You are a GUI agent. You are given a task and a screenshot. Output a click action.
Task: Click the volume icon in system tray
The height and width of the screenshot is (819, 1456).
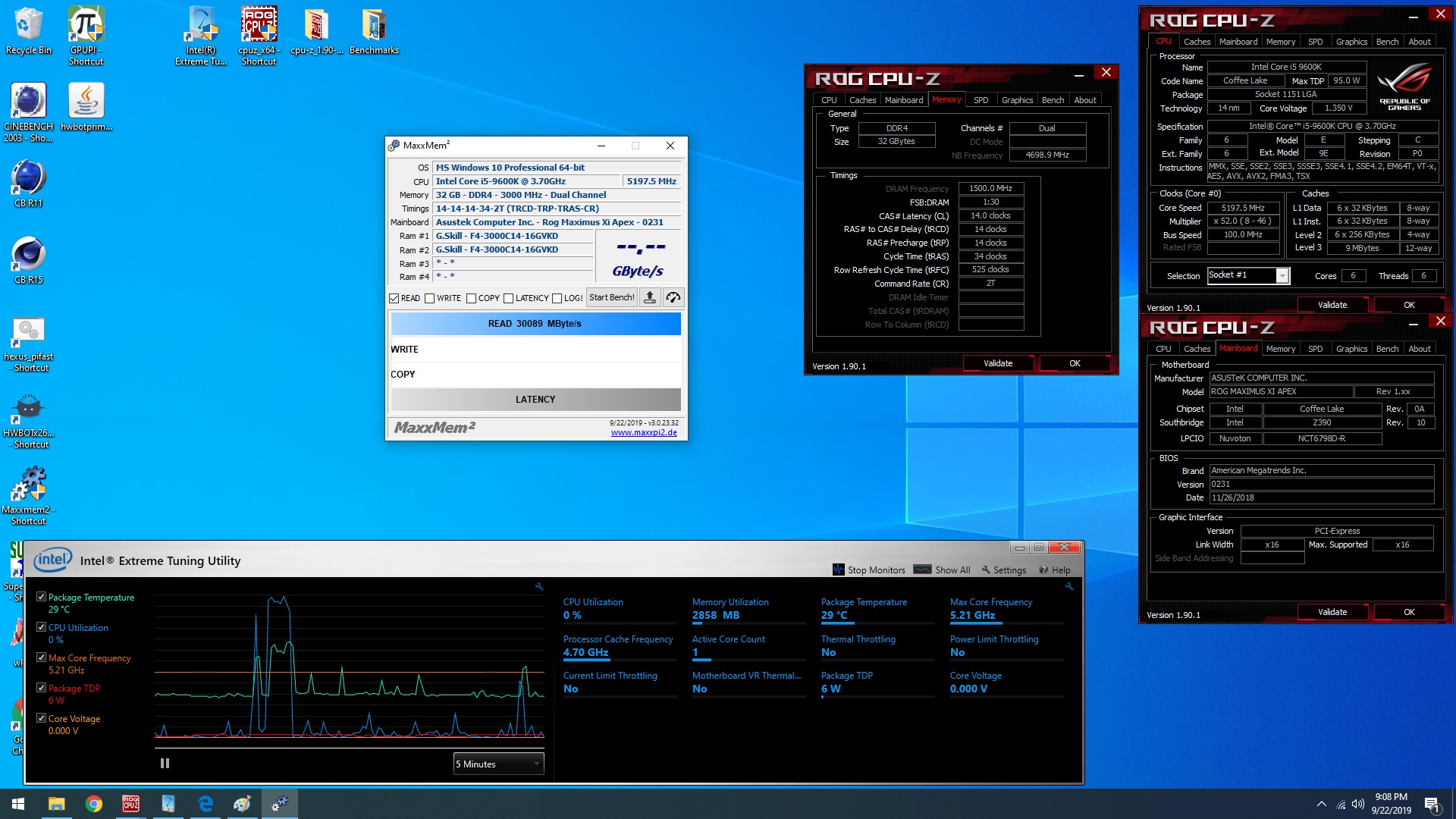(1358, 804)
